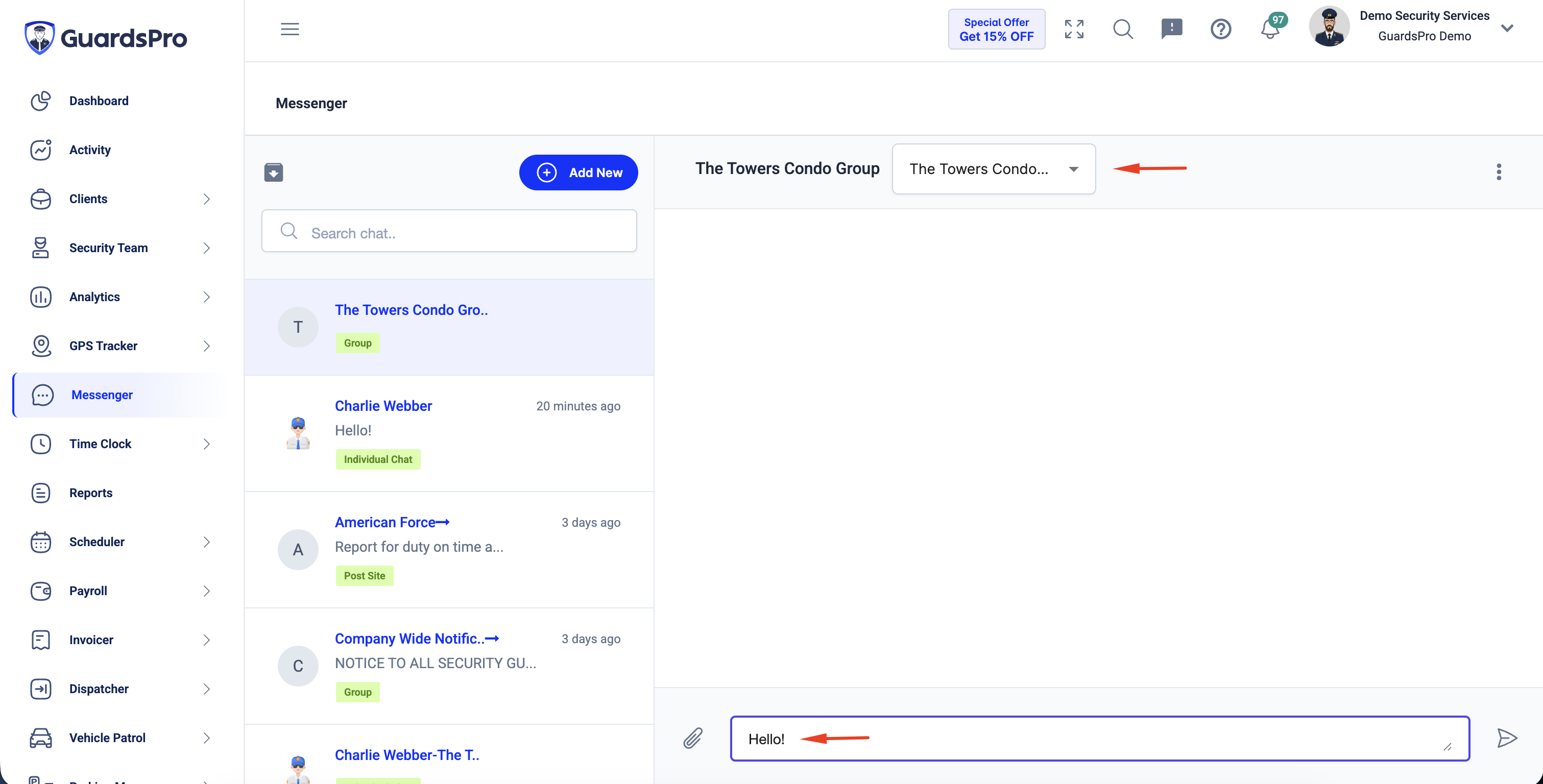Open Activity in the sidebar

[90, 150]
